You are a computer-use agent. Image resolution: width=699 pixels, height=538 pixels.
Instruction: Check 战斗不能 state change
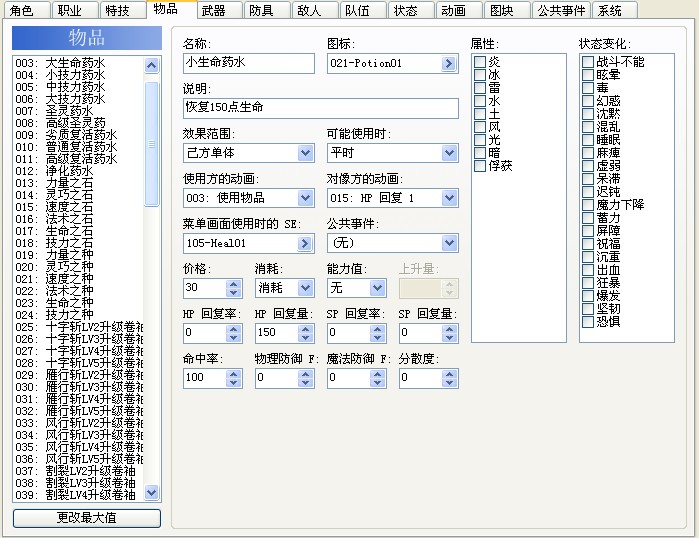coord(588,62)
